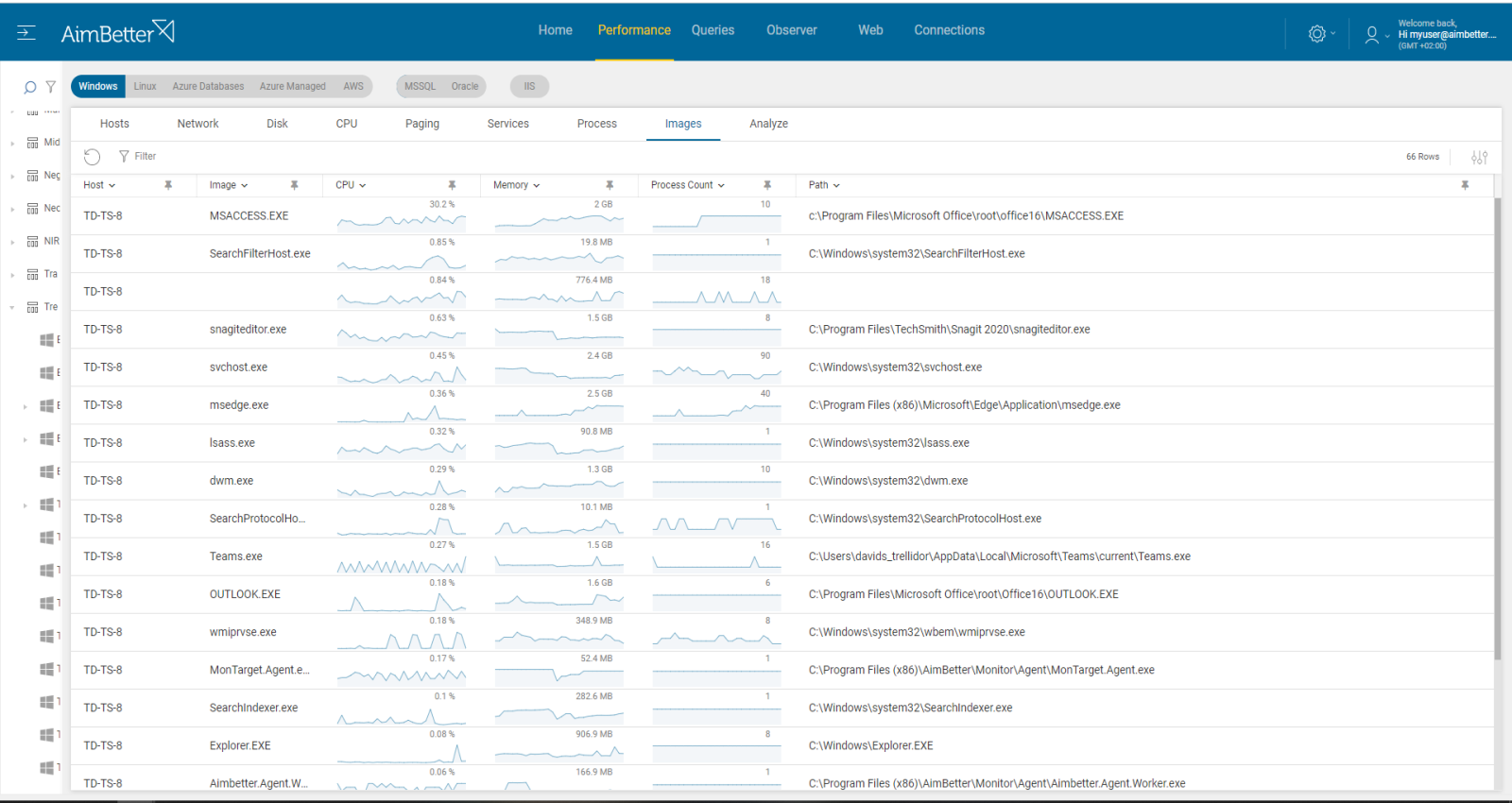Toggle the sidebar menu icon
This screenshot has width=1512, height=803.
click(x=26, y=33)
